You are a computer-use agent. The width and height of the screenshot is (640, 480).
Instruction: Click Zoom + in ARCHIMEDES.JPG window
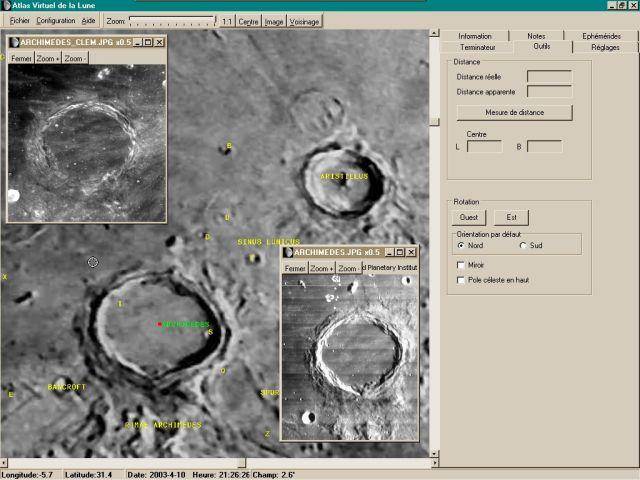click(322, 269)
